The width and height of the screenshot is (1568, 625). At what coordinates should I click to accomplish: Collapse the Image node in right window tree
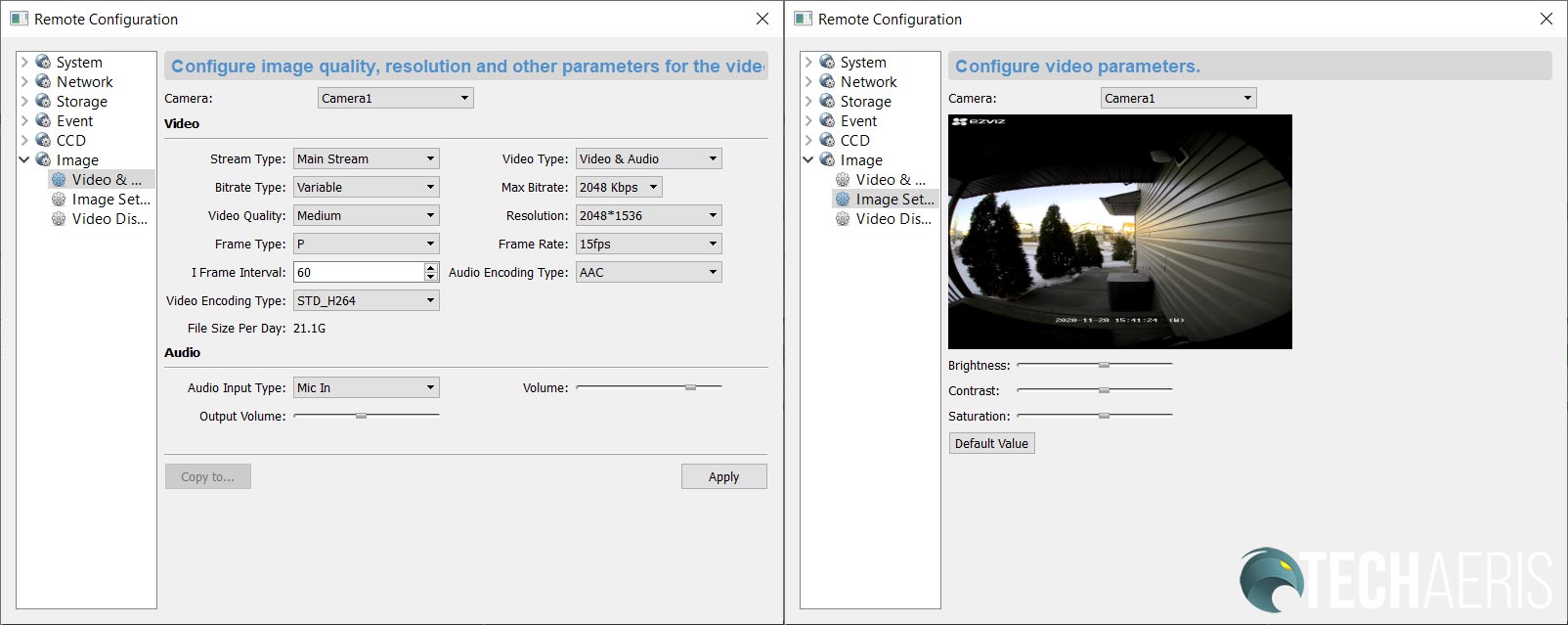(x=808, y=159)
